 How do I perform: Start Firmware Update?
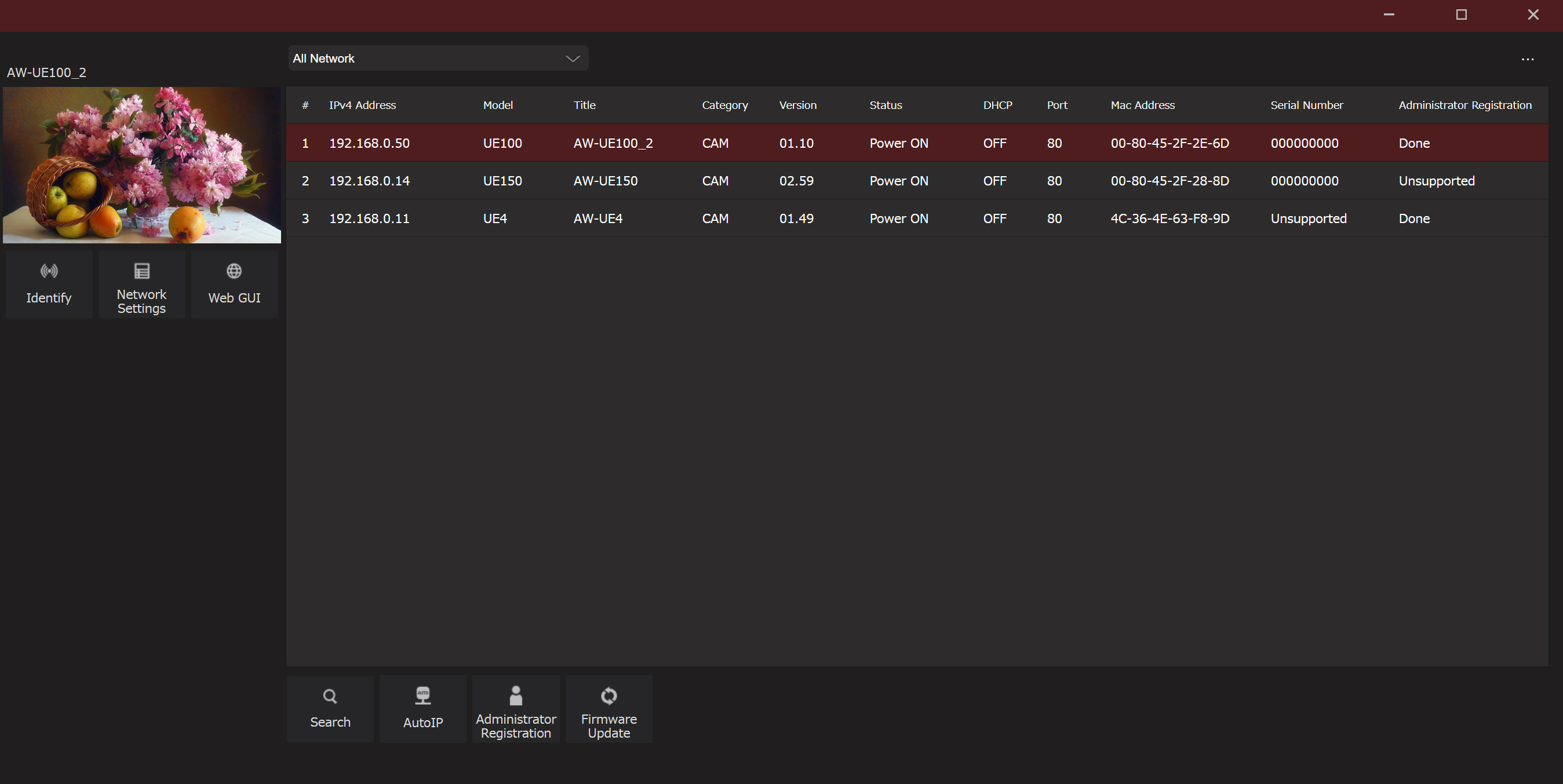pos(609,708)
